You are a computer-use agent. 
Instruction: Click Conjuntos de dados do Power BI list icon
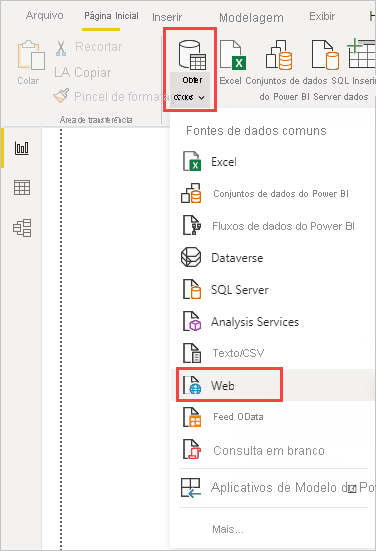[x=191, y=193]
